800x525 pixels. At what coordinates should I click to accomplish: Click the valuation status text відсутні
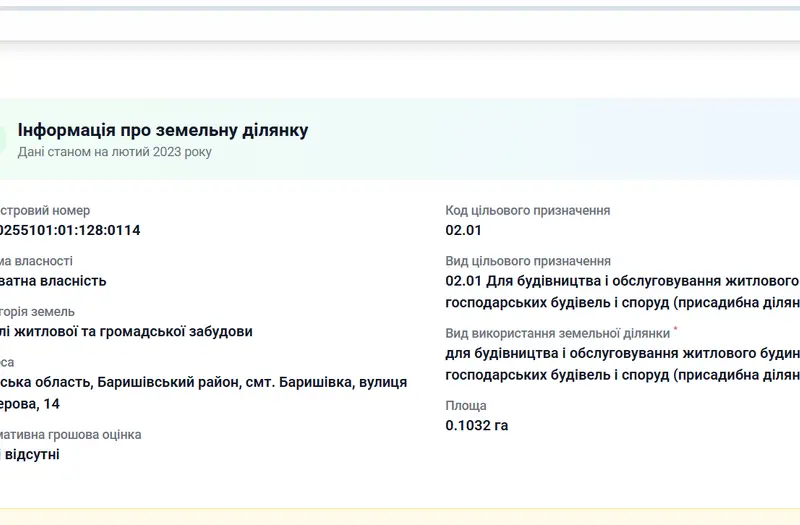32,455
